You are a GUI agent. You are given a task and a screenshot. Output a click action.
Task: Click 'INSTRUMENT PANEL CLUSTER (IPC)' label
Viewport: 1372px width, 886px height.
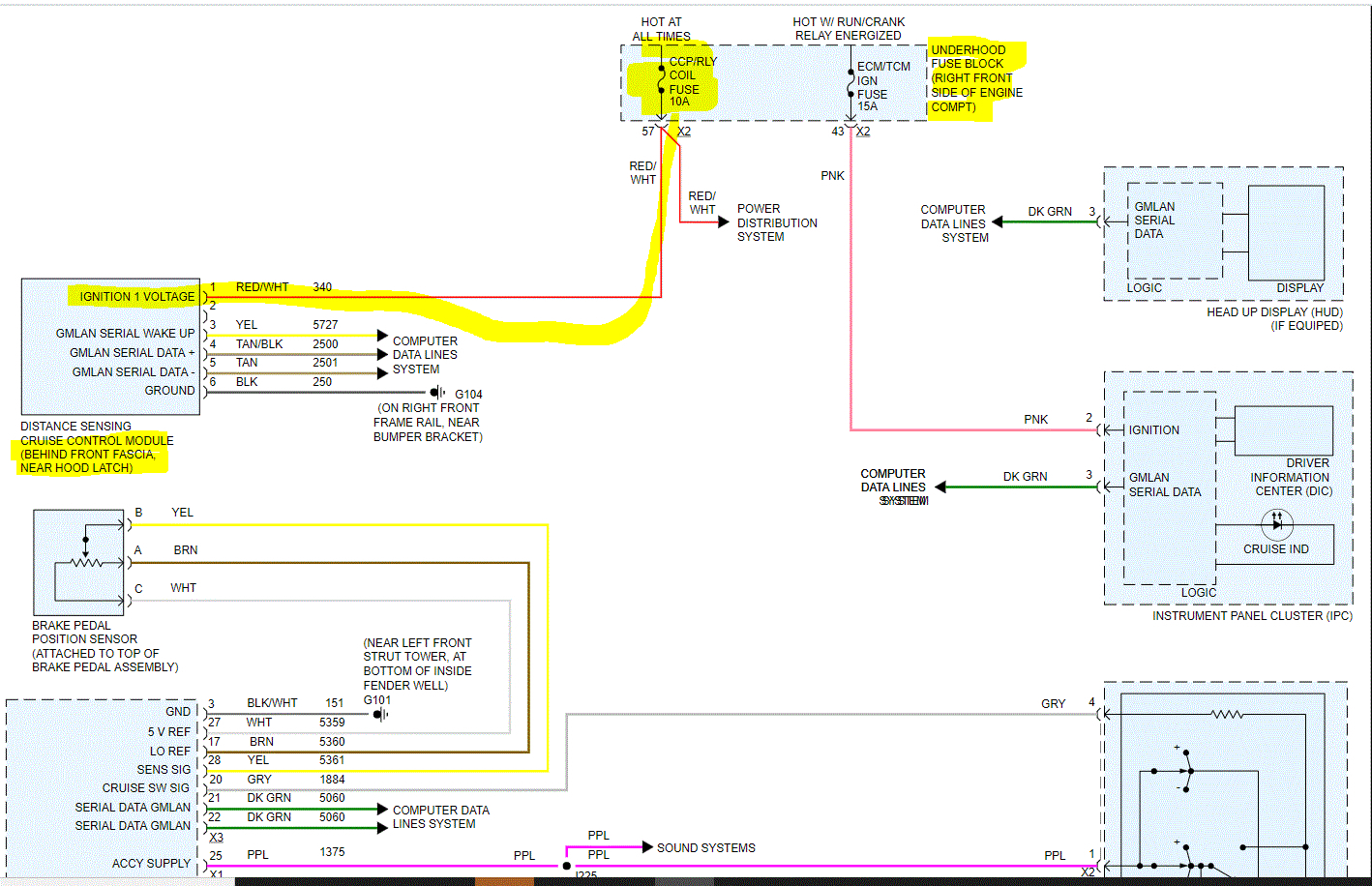click(x=1252, y=616)
